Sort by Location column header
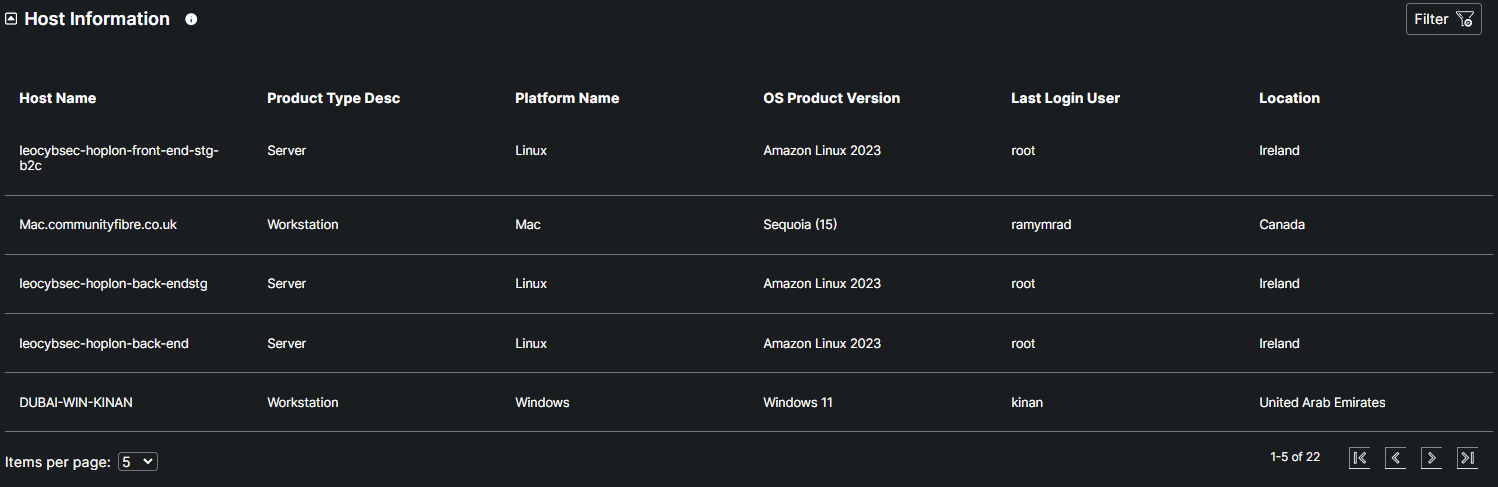 point(1289,98)
